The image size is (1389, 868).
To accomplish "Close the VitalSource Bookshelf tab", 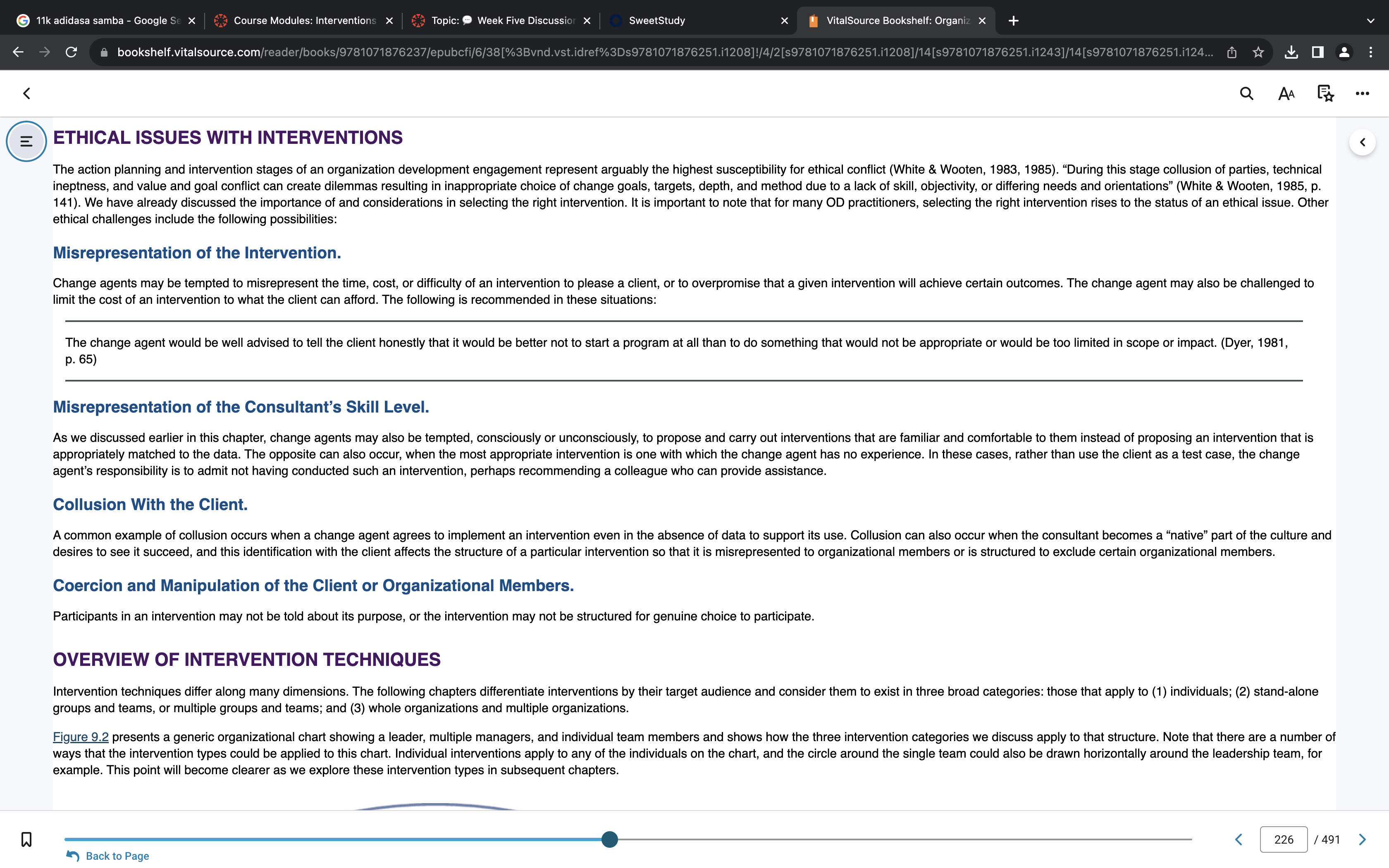I will (982, 21).
